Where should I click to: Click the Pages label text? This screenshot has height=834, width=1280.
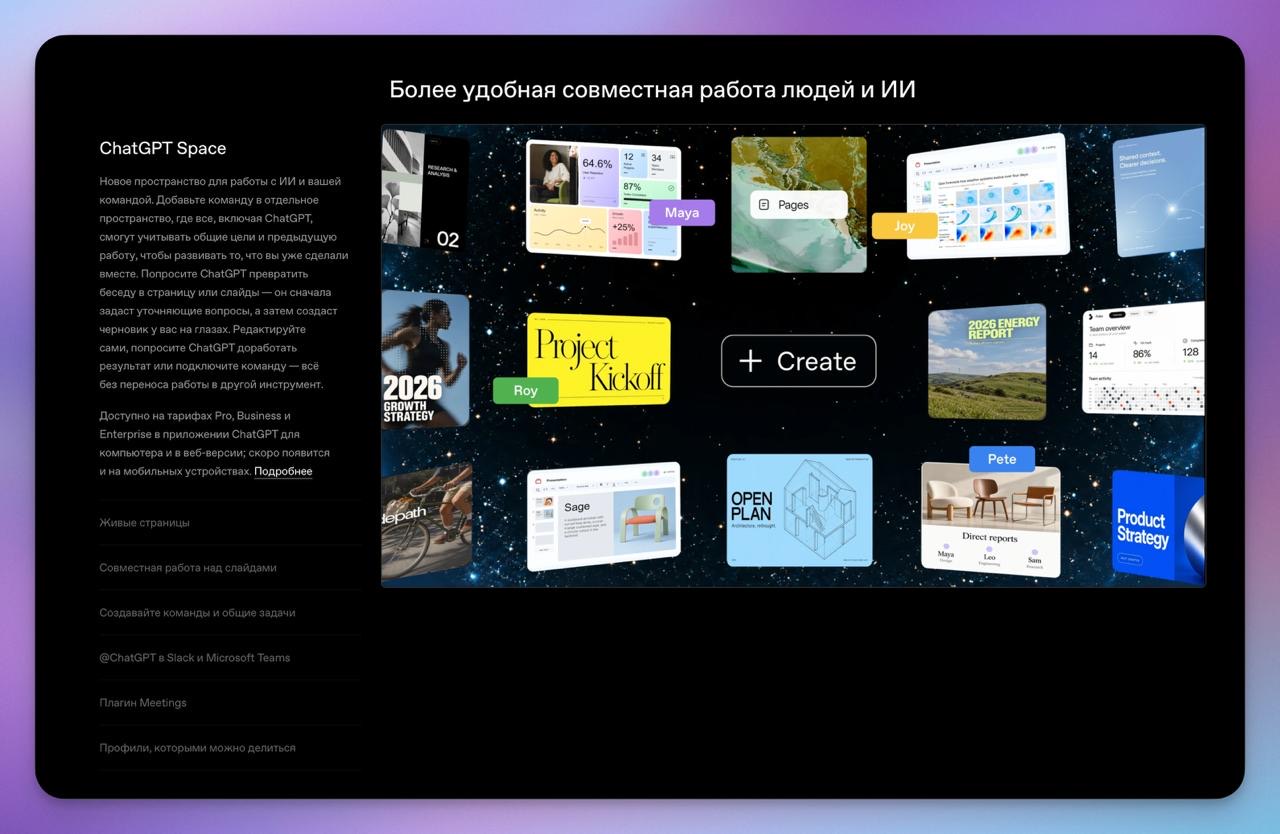click(x=793, y=205)
